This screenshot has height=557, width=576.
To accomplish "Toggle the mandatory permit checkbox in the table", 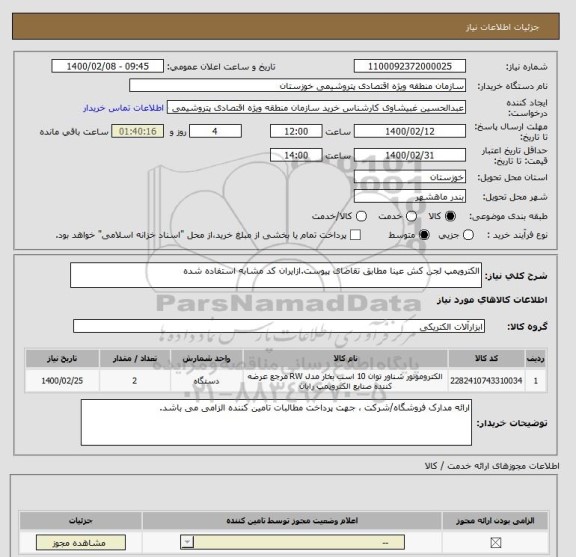I will 496,542.
